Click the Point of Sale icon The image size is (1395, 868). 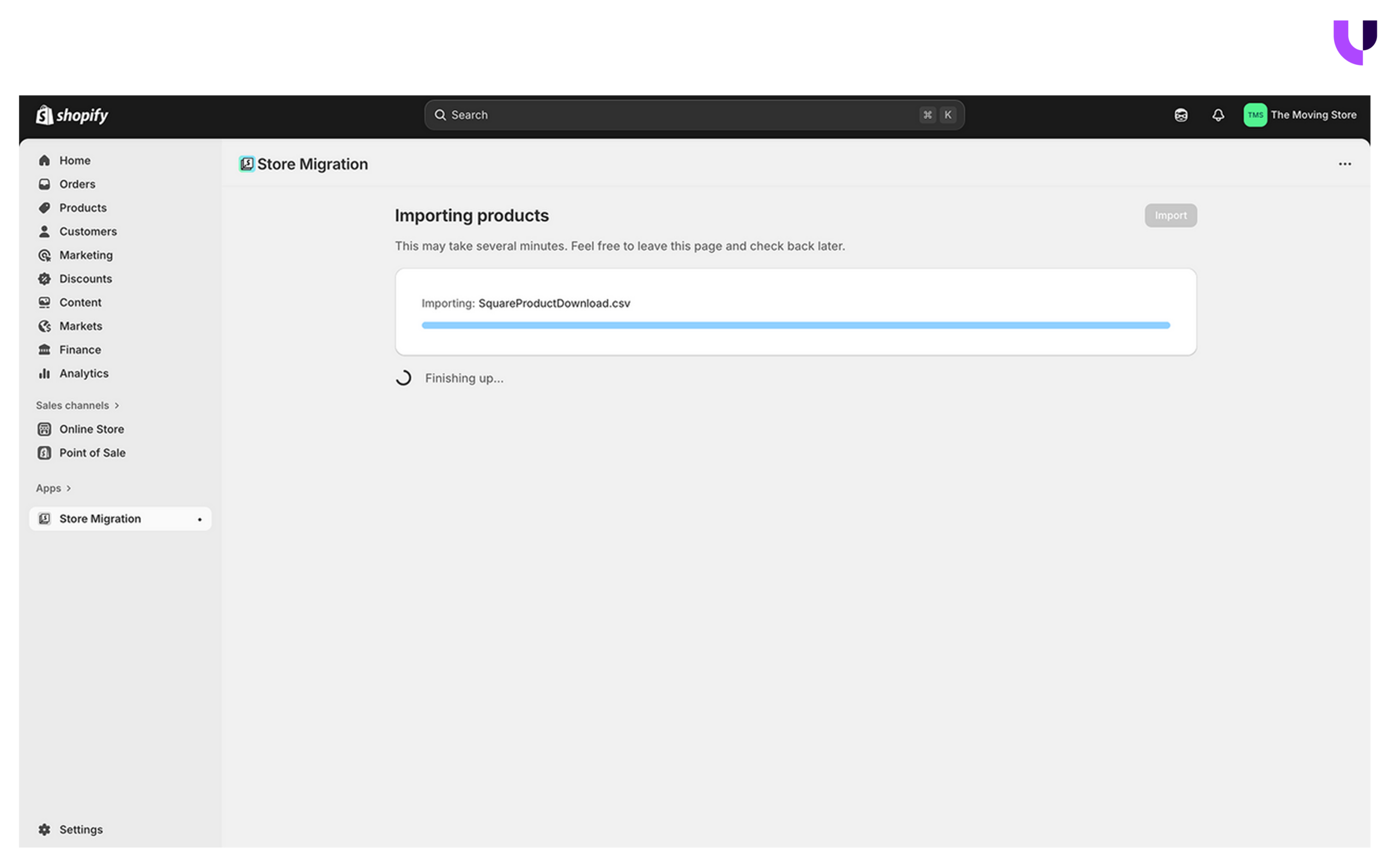[x=44, y=452]
